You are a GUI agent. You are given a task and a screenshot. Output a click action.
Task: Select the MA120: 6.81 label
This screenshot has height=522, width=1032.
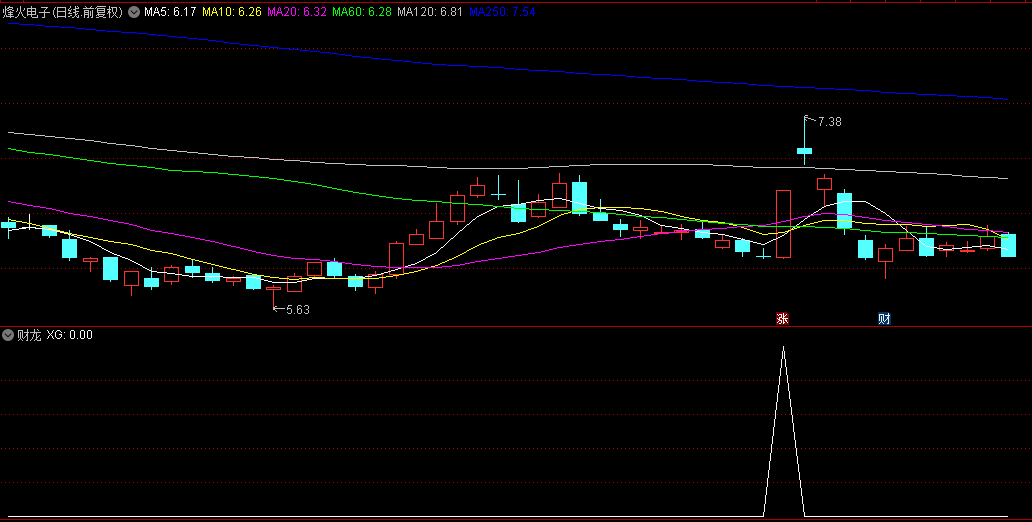(x=430, y=12)
